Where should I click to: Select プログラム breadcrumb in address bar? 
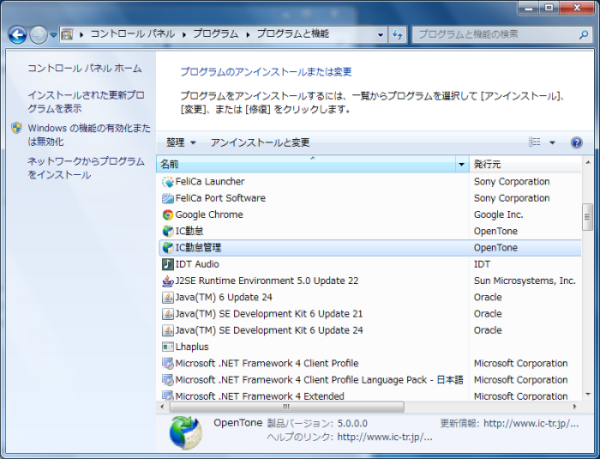[x=215, y=34]
